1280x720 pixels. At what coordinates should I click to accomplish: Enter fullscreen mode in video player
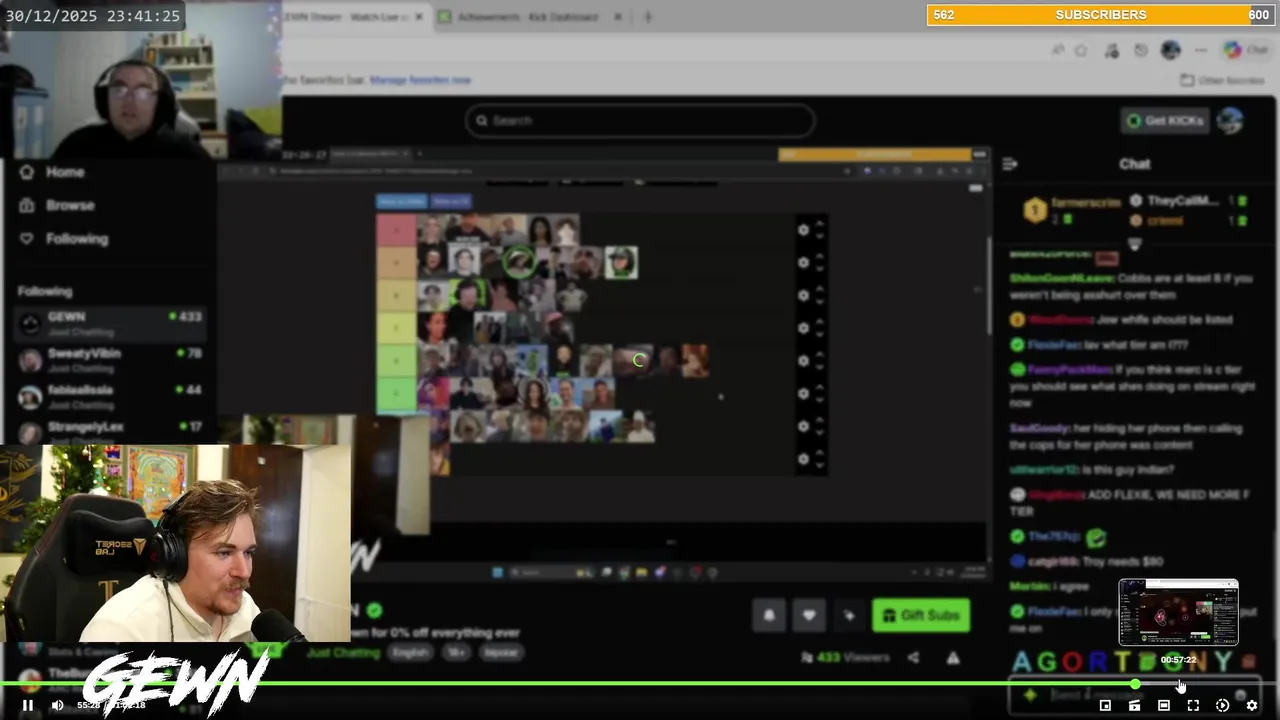pos(1193,705)
